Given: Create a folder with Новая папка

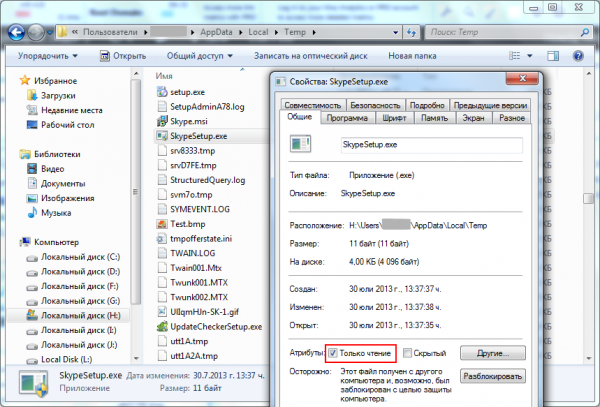Looking at the screenshot, I should [412, 56].
